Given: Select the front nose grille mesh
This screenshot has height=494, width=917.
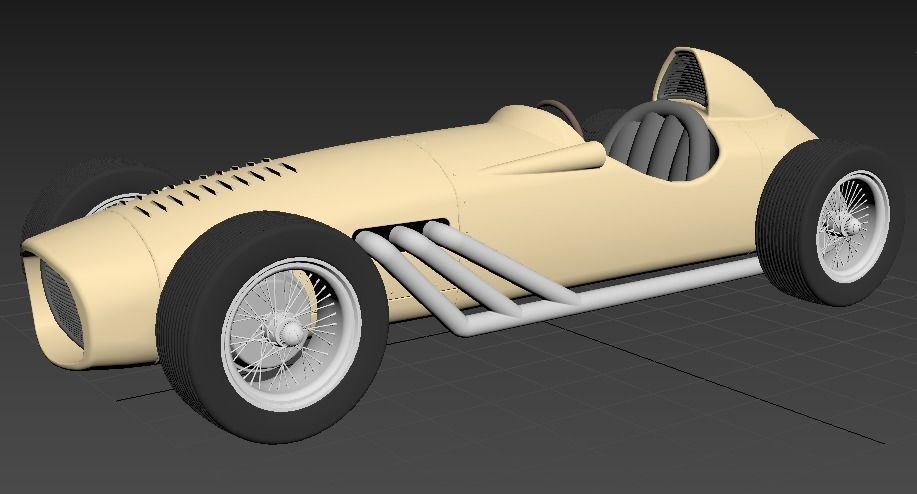Looking at the screenshot, I should tap(62, 303).
